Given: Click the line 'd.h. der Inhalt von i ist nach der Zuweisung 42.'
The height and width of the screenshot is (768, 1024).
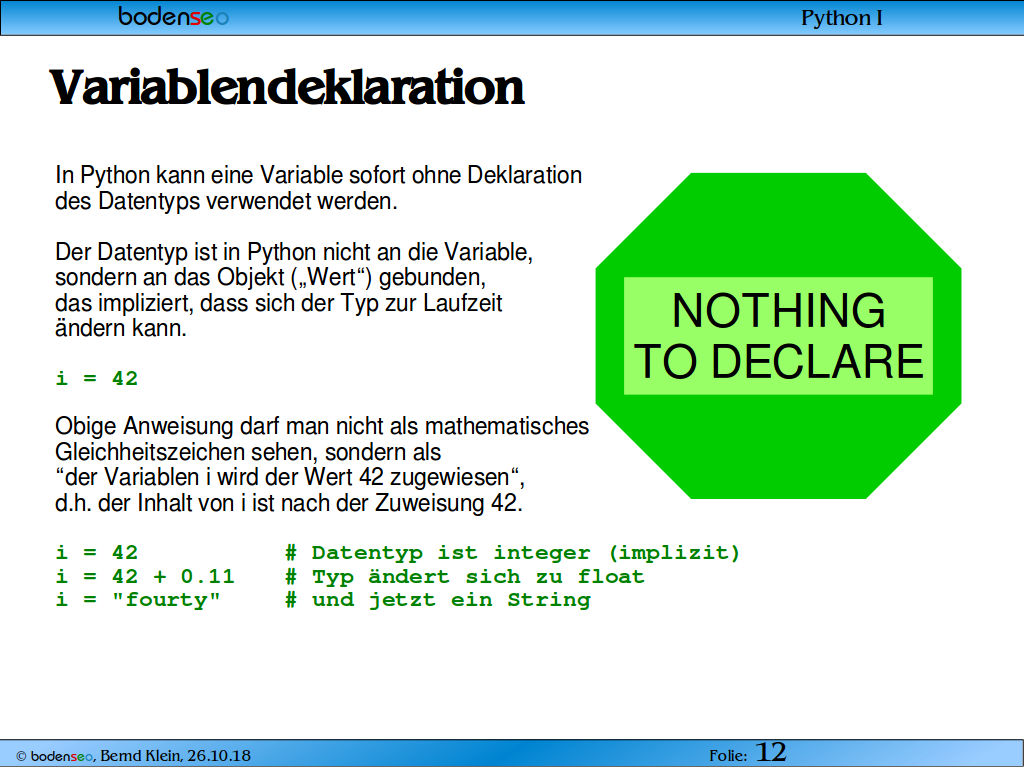Looking at the screenshot, I should click(289, 504).
